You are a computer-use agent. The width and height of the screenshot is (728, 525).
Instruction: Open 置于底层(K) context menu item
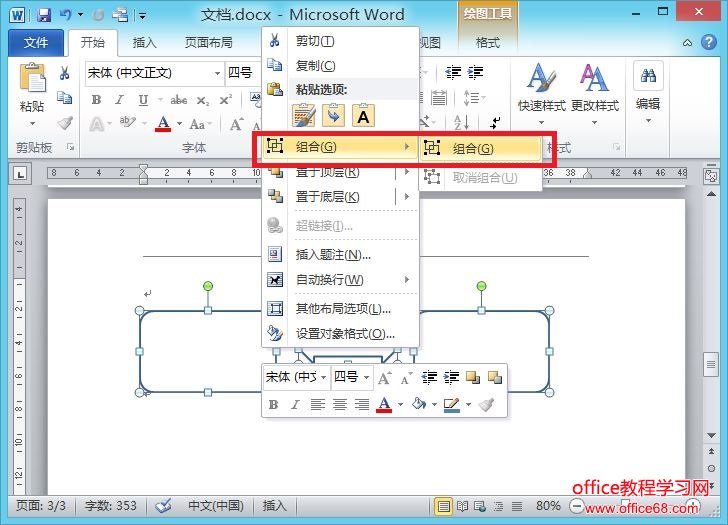[340, 197]
